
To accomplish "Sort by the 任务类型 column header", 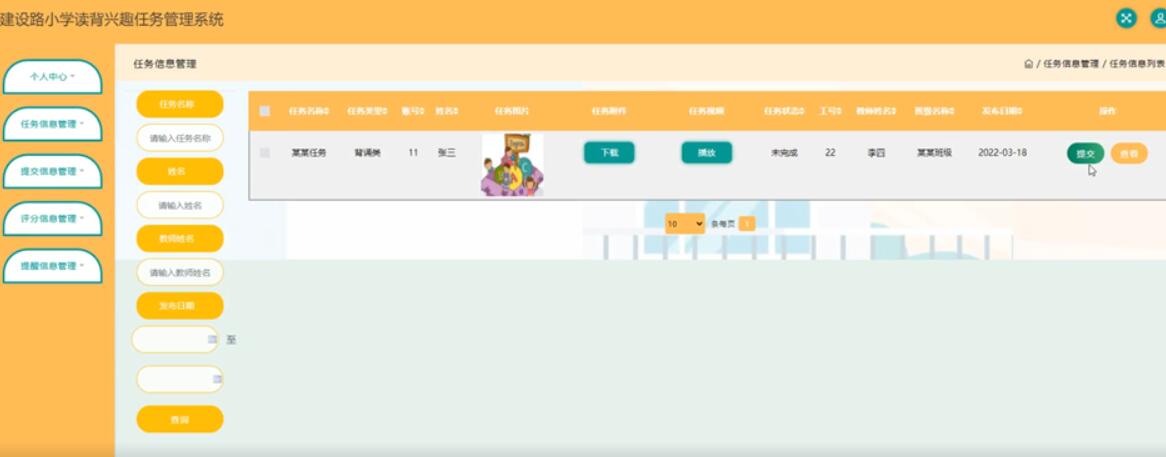I will click(x=367, y=111).
